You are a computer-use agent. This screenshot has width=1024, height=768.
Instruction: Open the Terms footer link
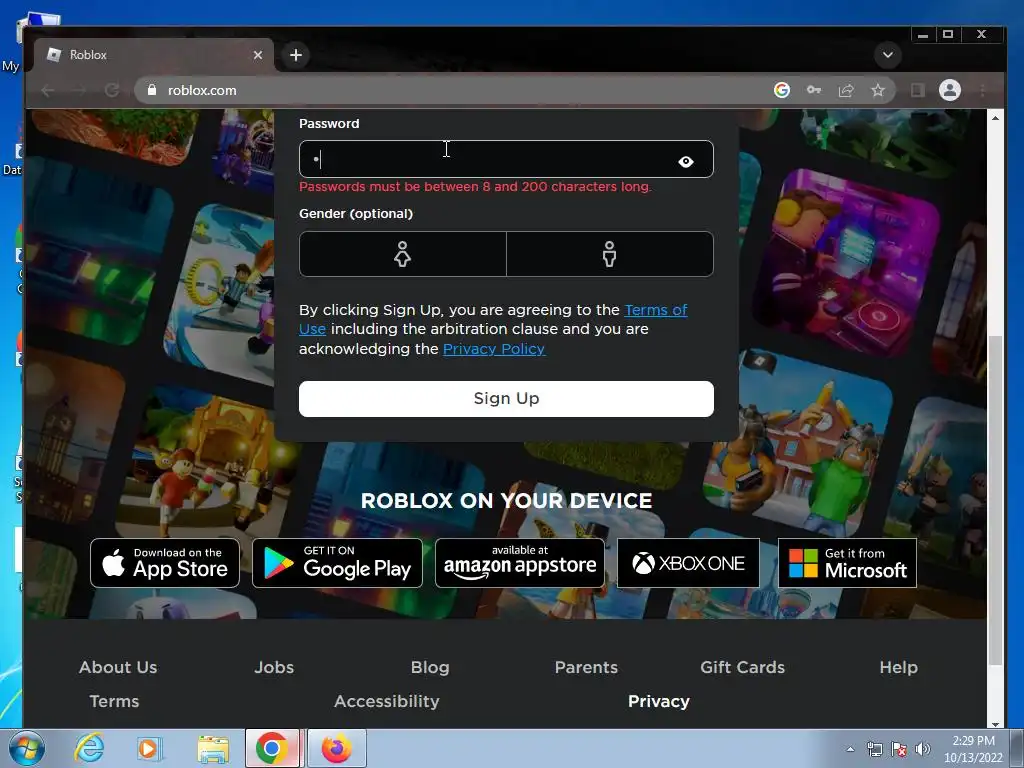pos(114,701)
